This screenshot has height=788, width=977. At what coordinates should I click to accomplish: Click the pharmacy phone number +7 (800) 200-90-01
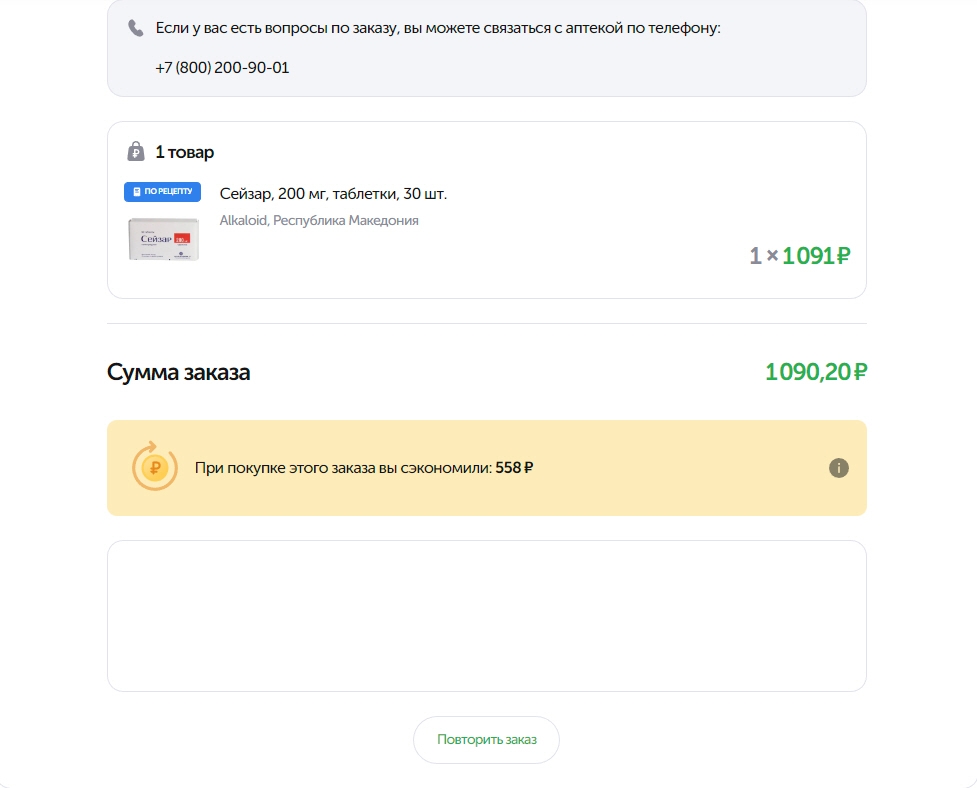(x=222, y=67)
